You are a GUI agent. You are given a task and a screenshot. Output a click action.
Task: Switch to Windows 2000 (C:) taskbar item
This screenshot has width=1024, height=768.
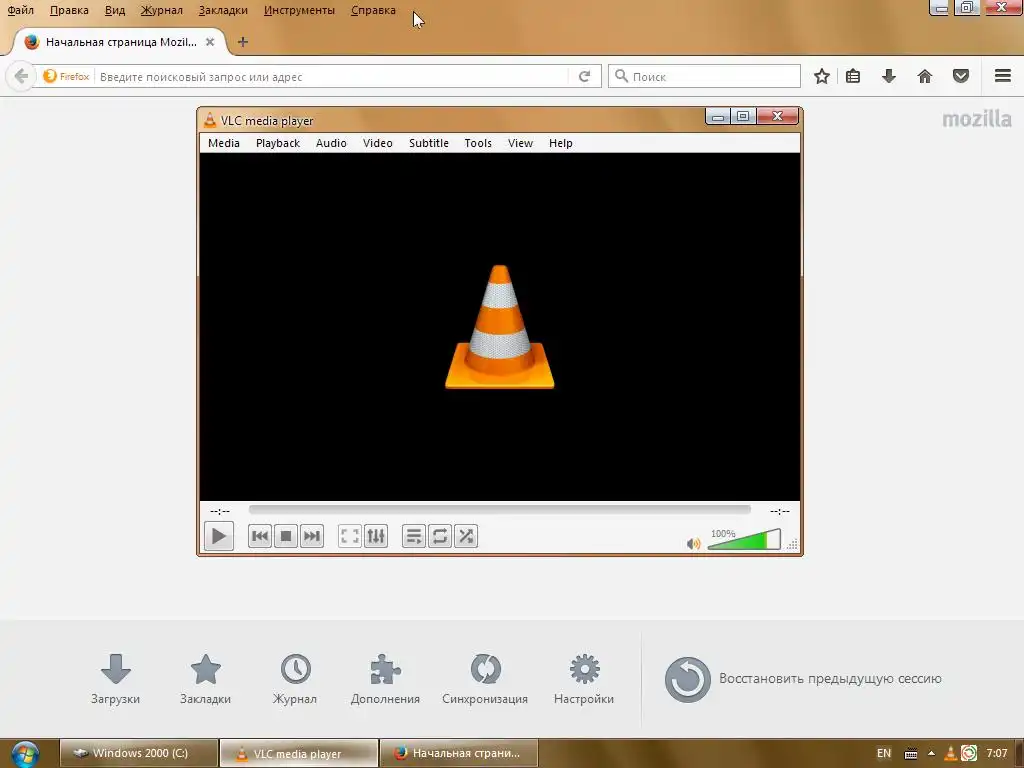[x=139, y=753]
